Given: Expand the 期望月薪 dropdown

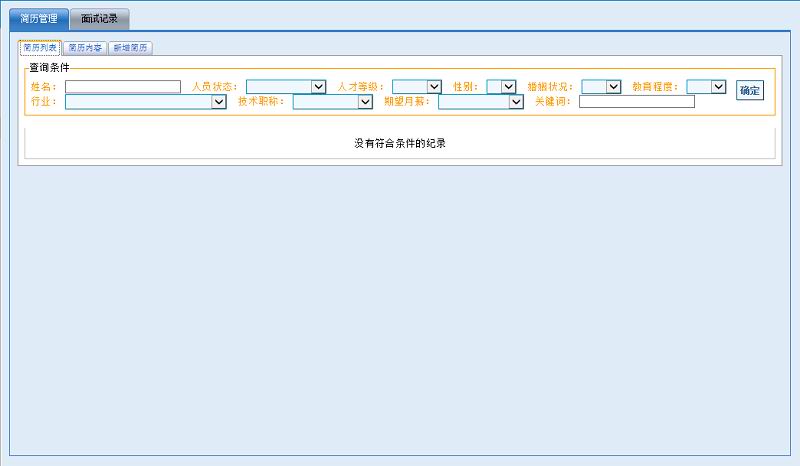Looking at the screenshot, I should click(x=481, y=102).
